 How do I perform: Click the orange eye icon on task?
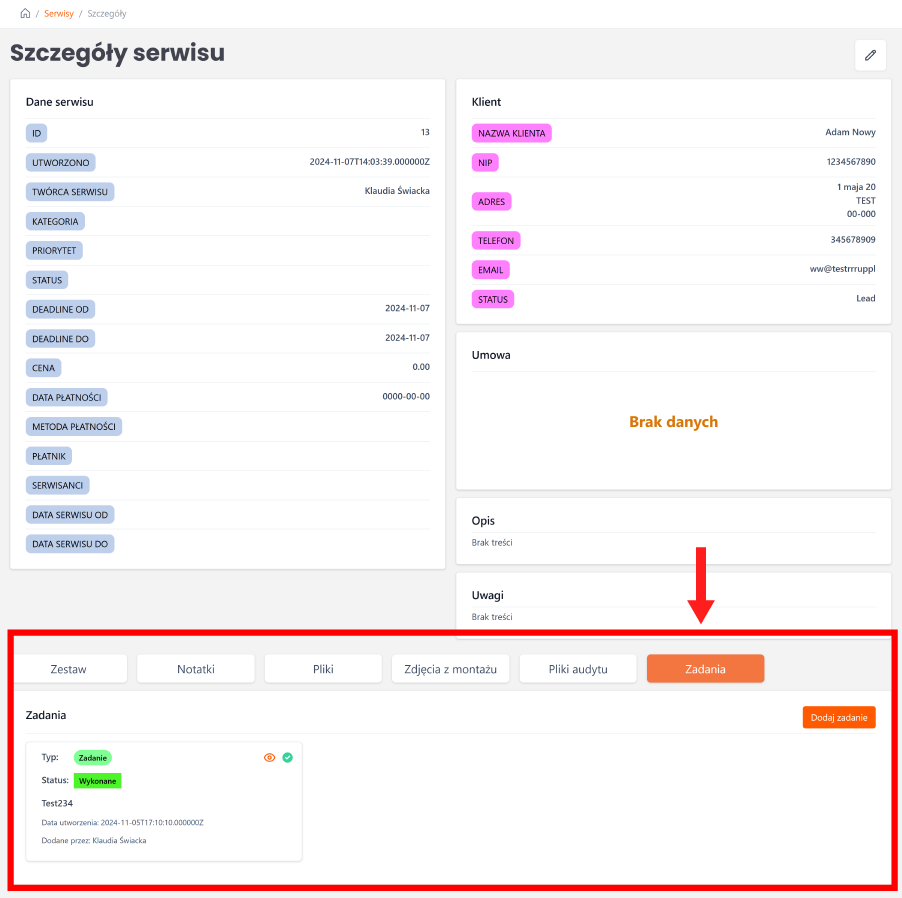(x=269, y=758)
